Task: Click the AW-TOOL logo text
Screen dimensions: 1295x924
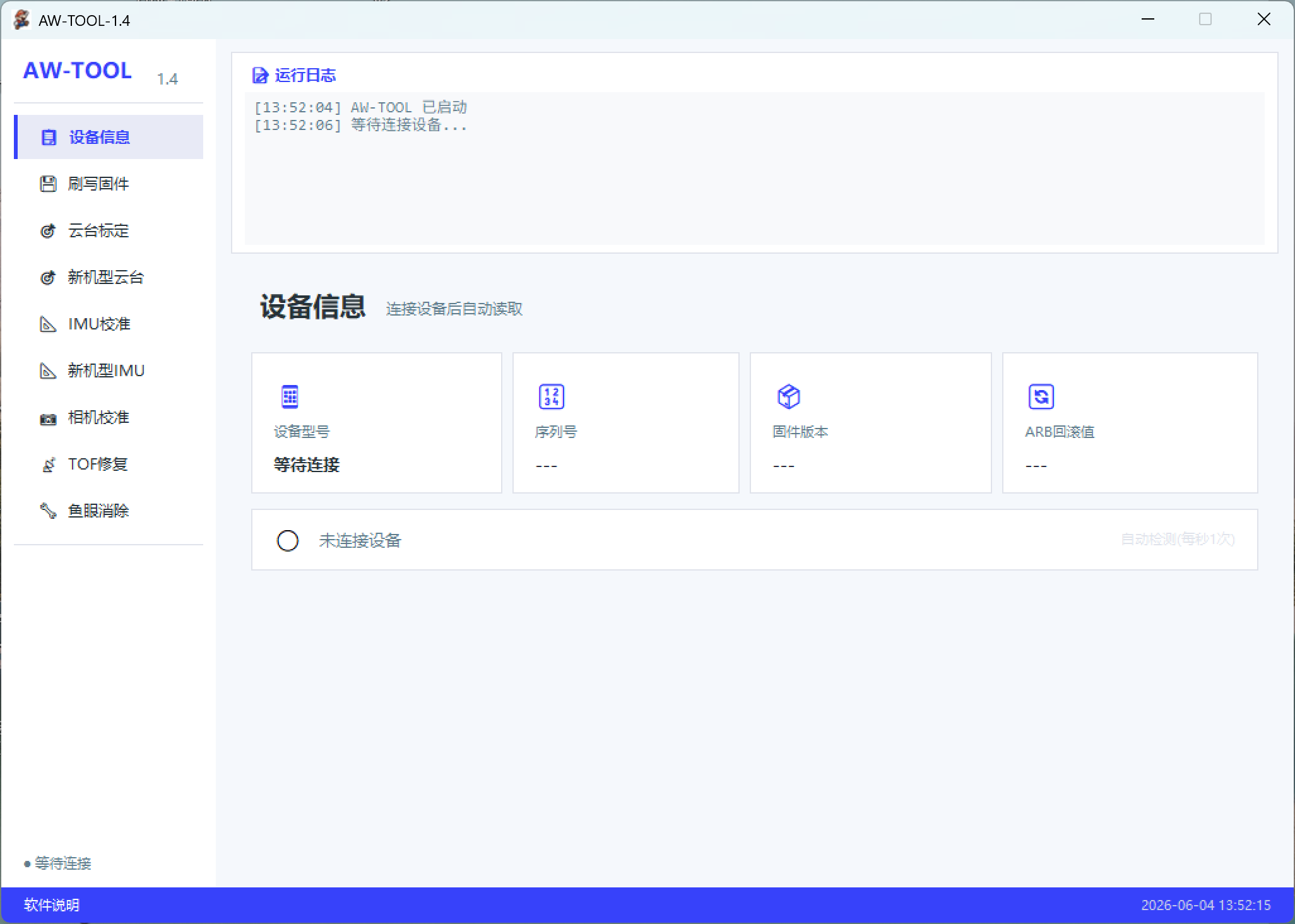Action: pos(78,70)
